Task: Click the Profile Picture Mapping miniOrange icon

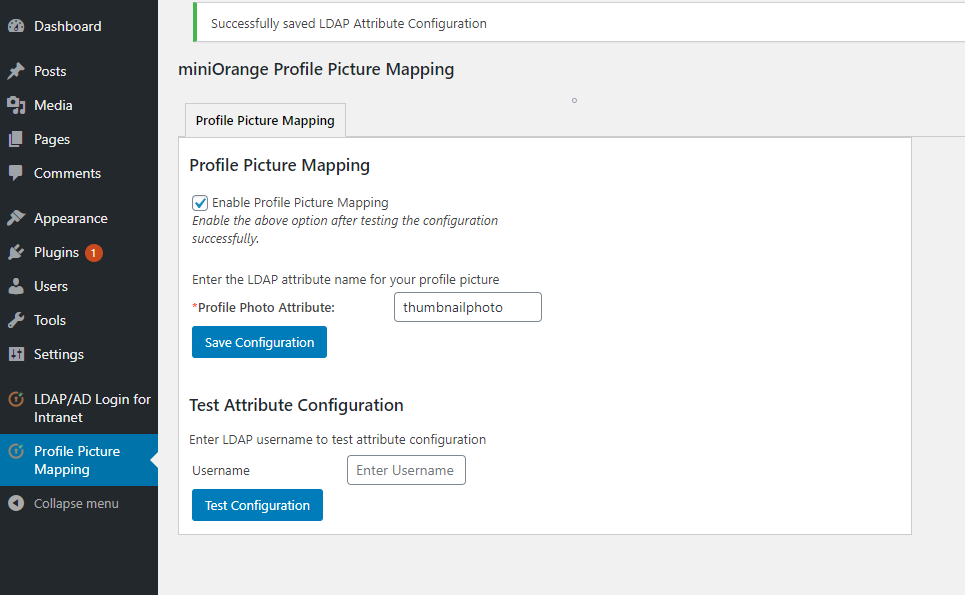Action: point(17,451)
